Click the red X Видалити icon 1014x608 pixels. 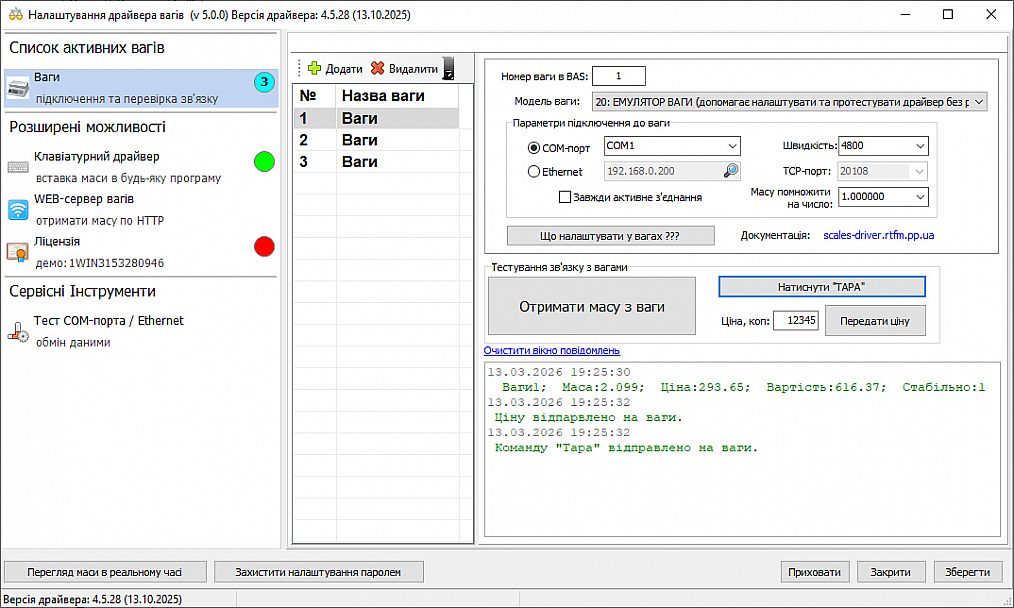pyautogui.click(x=377, y=69)
